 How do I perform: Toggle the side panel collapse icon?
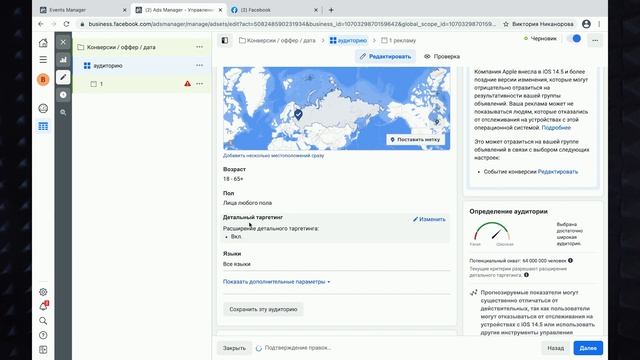tap(225, 40)
